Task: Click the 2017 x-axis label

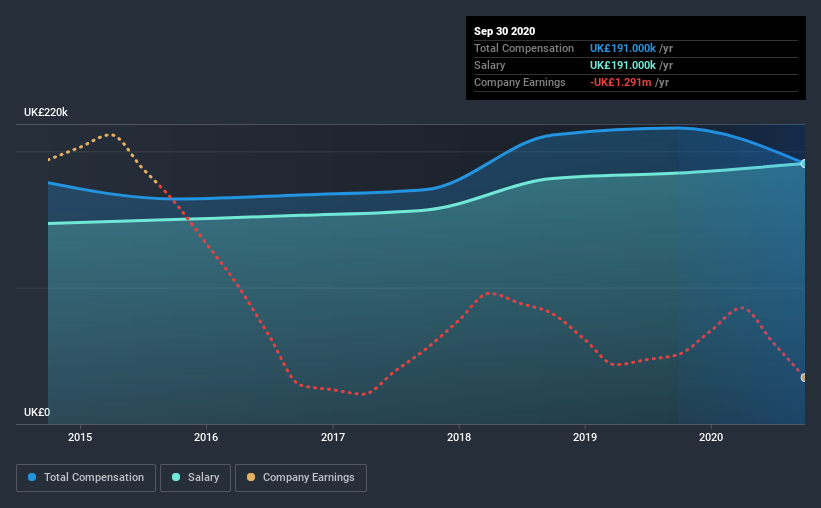Action: coord(333,437)
